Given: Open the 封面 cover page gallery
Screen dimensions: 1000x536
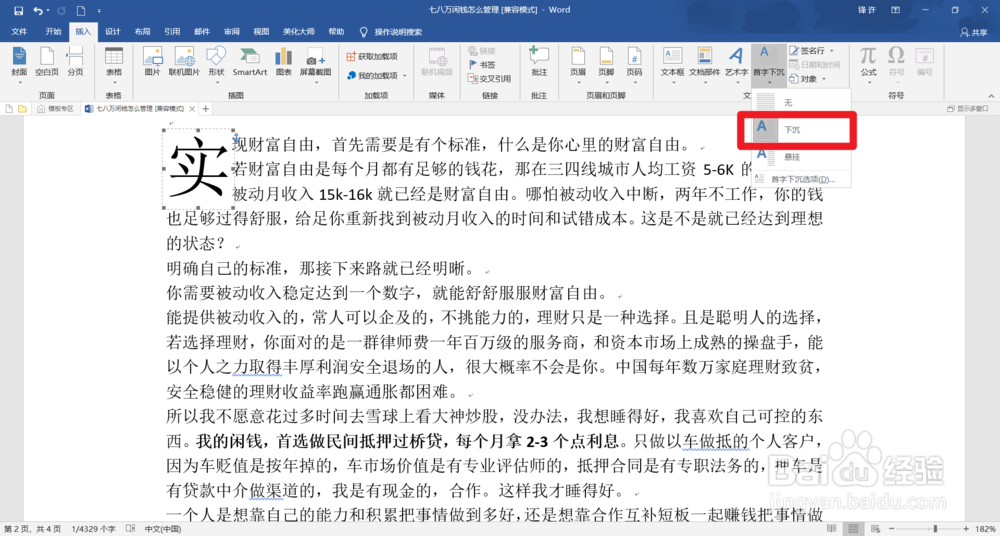Looking at the screenshot, I should pos(19,65).
